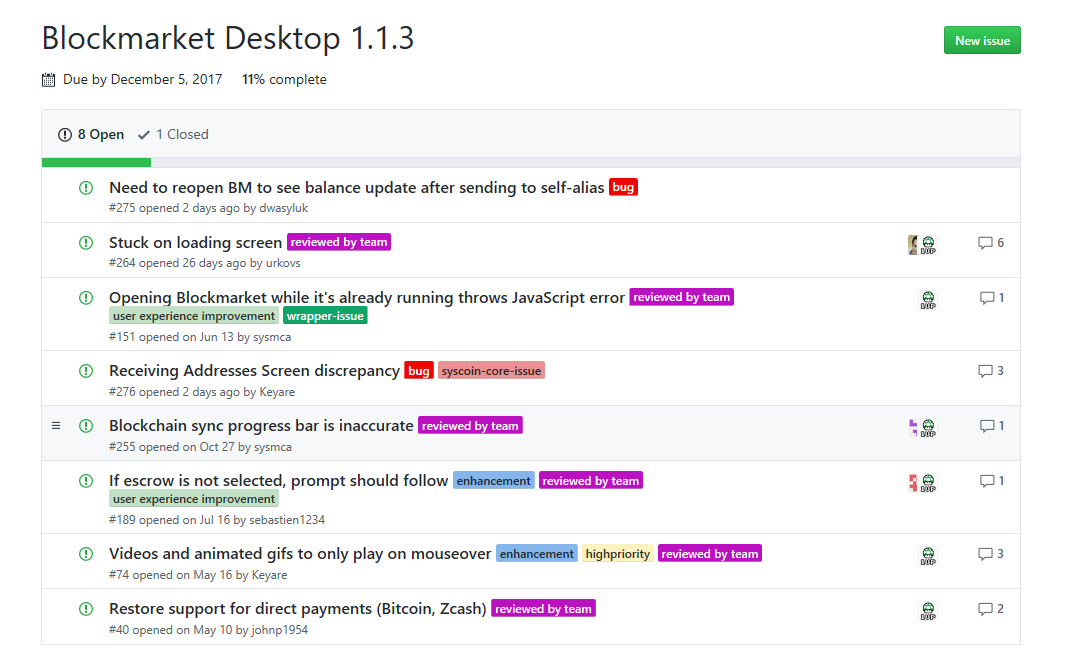Open Receiving Addresses Screen discrepancy issue
Image resolution: width=1074 pixels, height=671 pixels.
click(254, 371)
